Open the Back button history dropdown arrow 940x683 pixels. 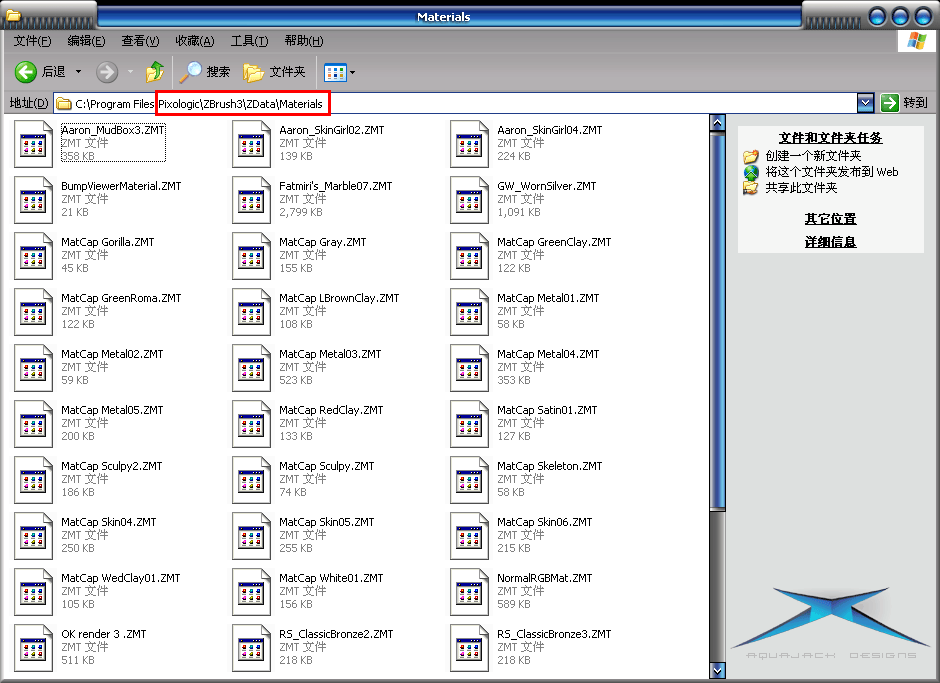78,72
